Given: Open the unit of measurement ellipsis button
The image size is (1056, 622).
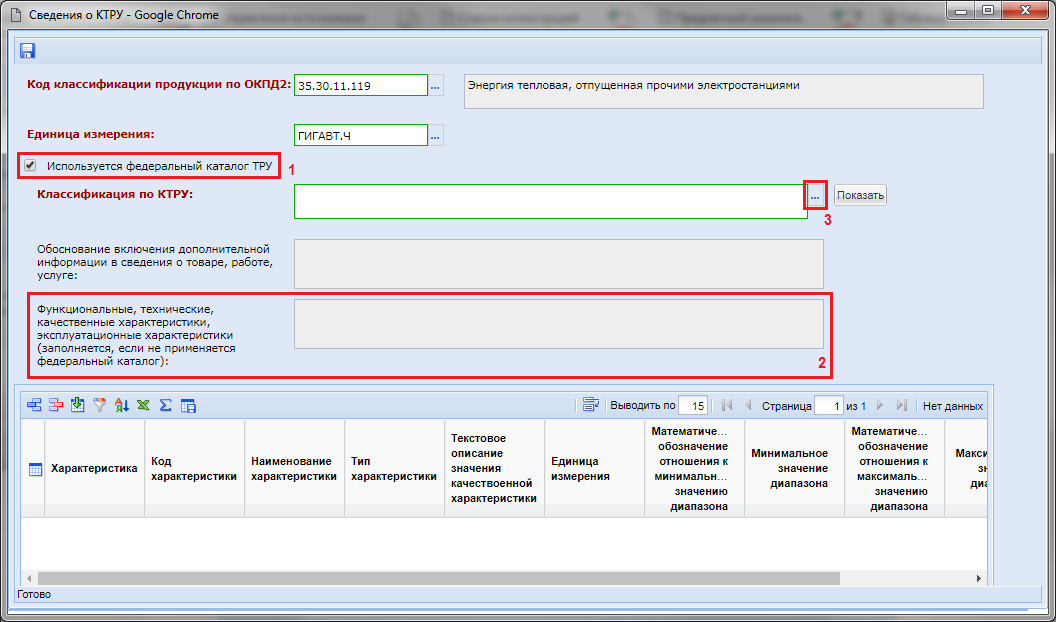Looking at the screenshot, I should [435, 135].
